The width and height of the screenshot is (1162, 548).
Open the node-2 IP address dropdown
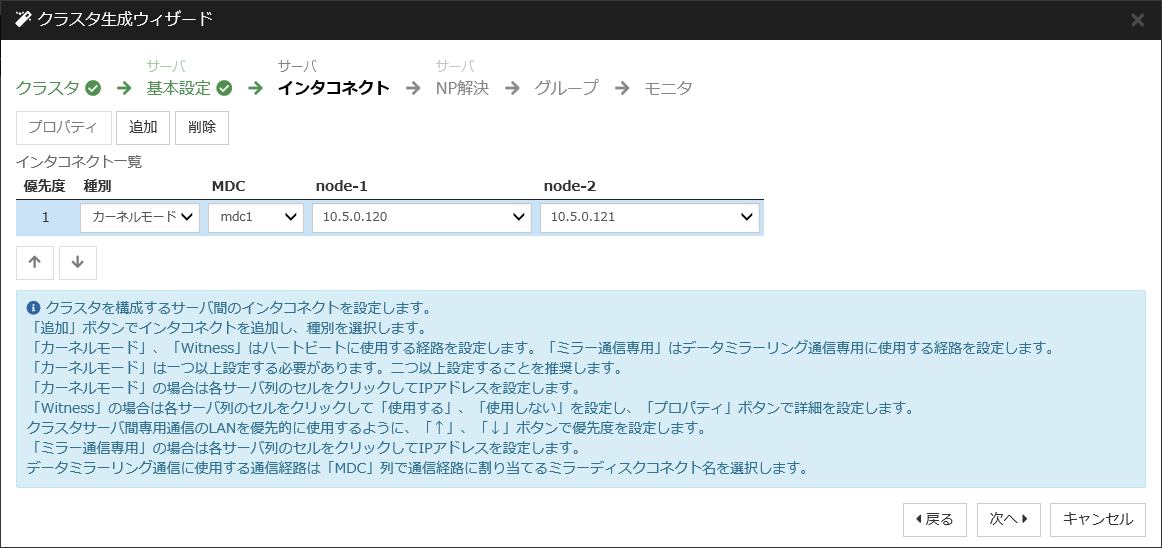[x=649, y=217]
